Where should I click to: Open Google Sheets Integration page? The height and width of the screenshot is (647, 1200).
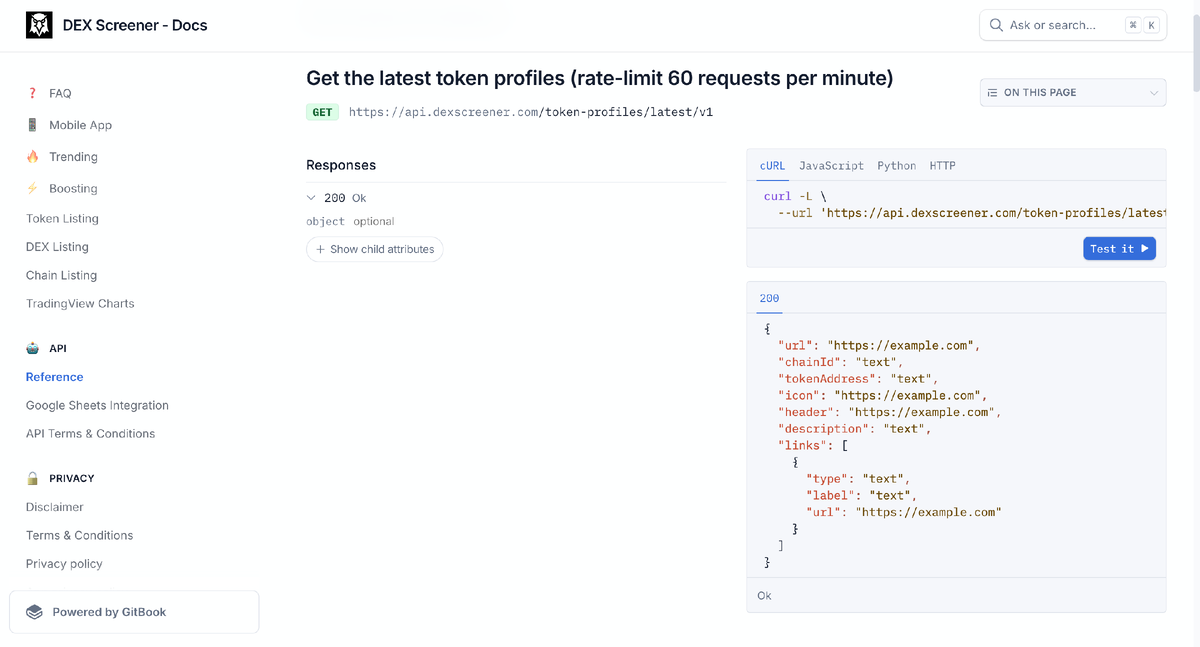click(x=97, y=405)
